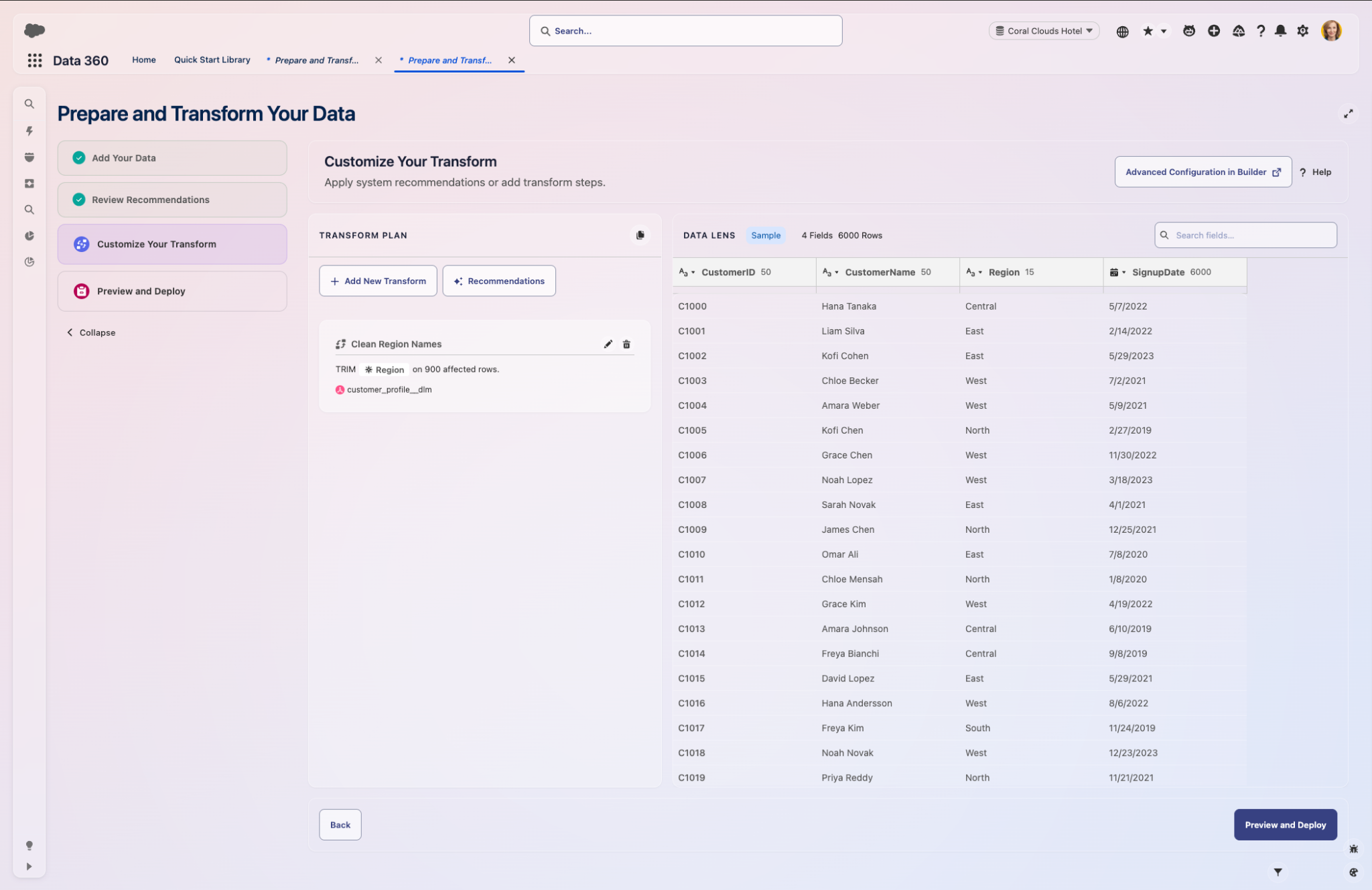Open the Recommendations button

[499, 281]
